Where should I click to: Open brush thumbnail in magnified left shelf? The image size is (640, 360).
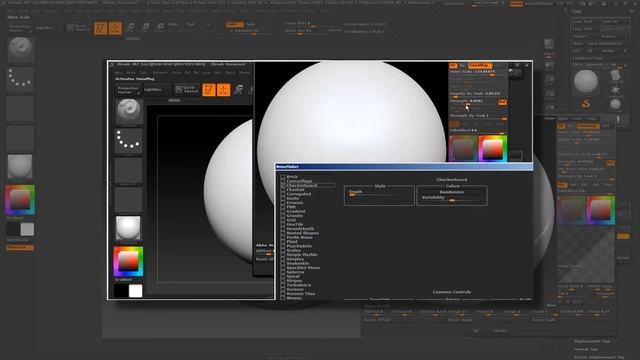[x=129, y=111]
